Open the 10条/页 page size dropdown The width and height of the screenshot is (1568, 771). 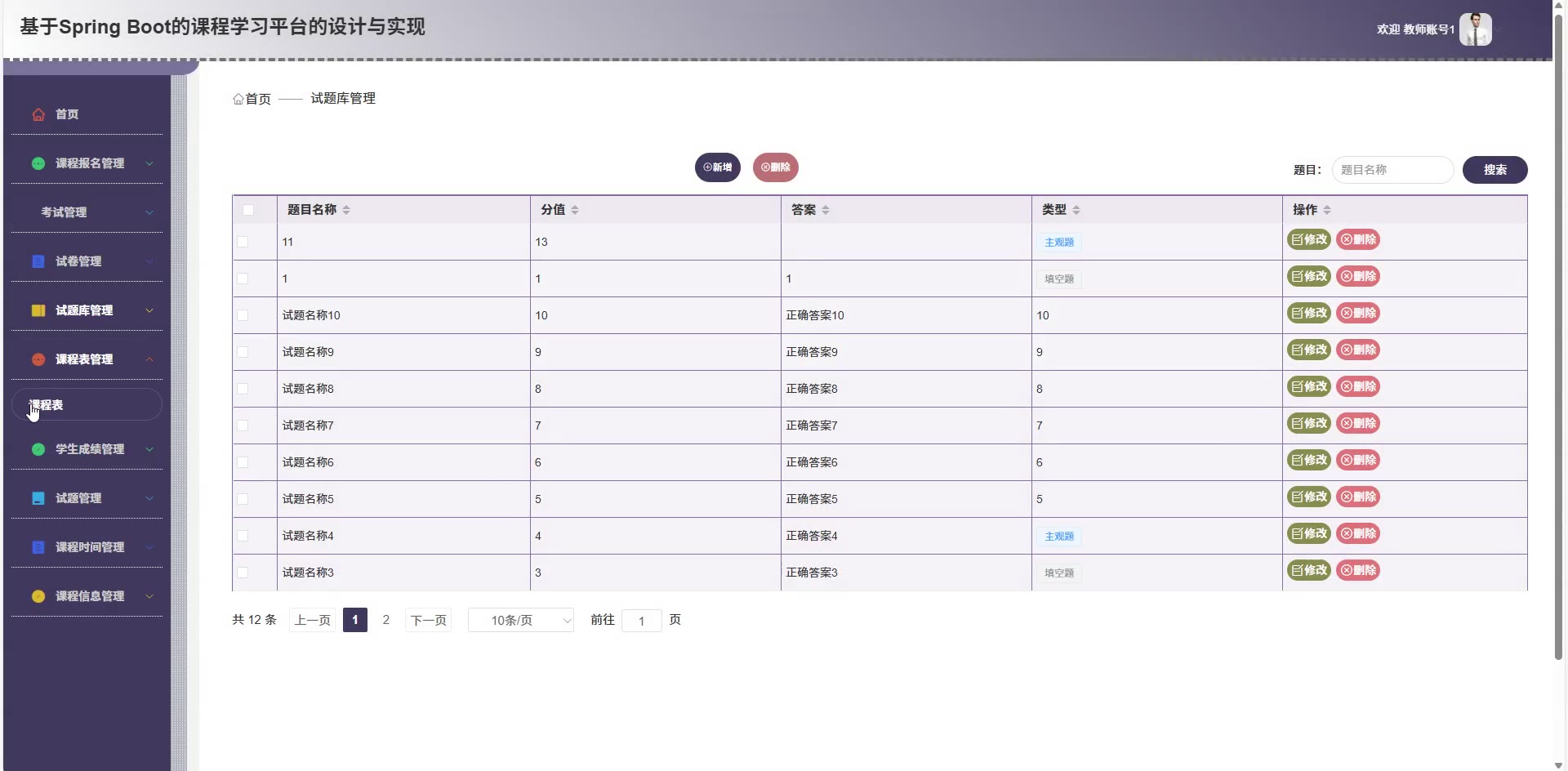520,621
